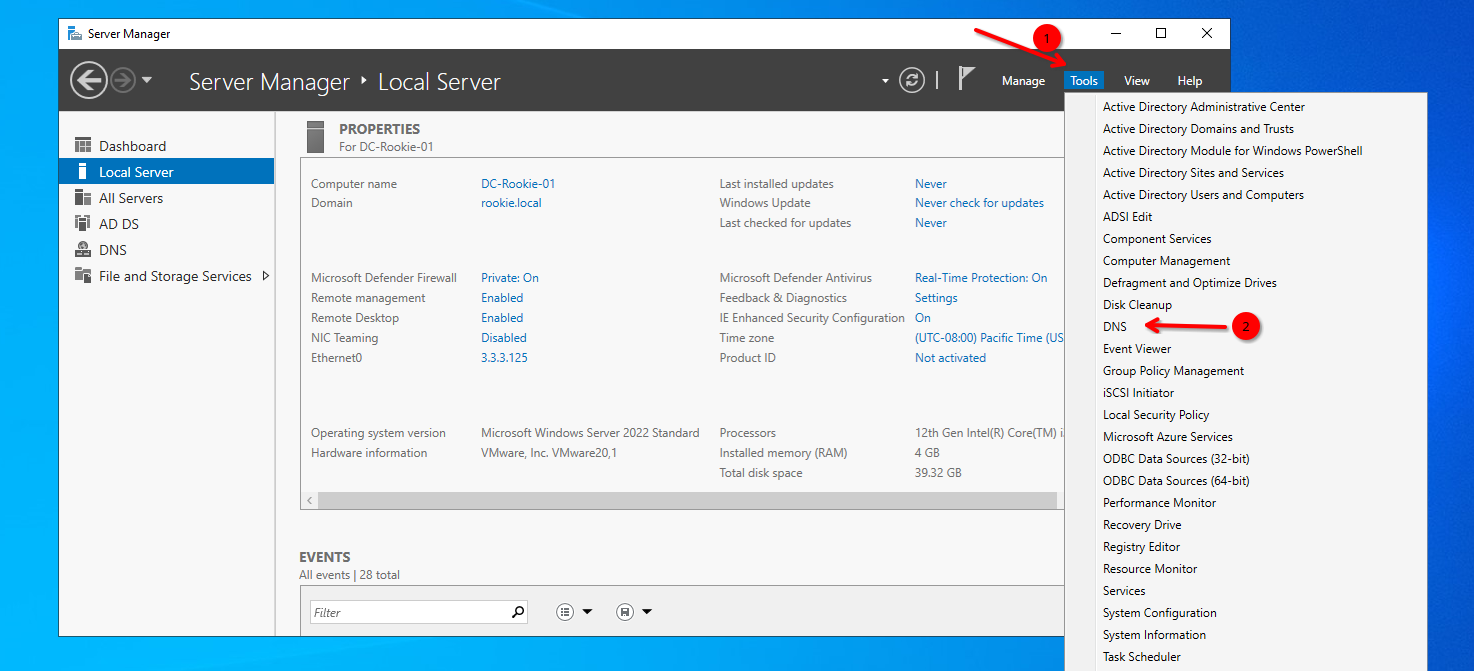Click the search magnifier in Filter box
The image size is (1474, 671).
(x=518, y=612)
